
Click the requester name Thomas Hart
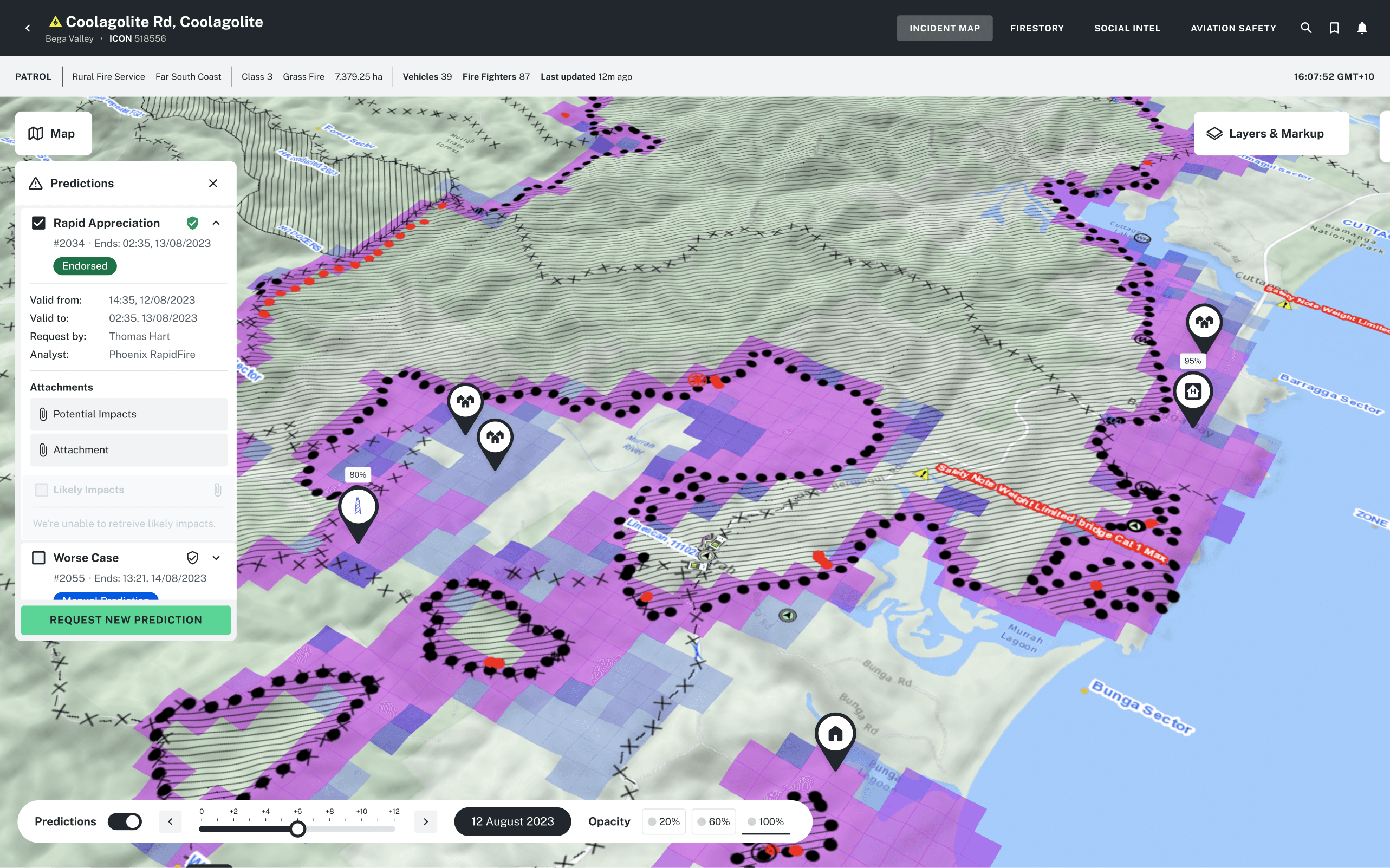tap(140, 336)
